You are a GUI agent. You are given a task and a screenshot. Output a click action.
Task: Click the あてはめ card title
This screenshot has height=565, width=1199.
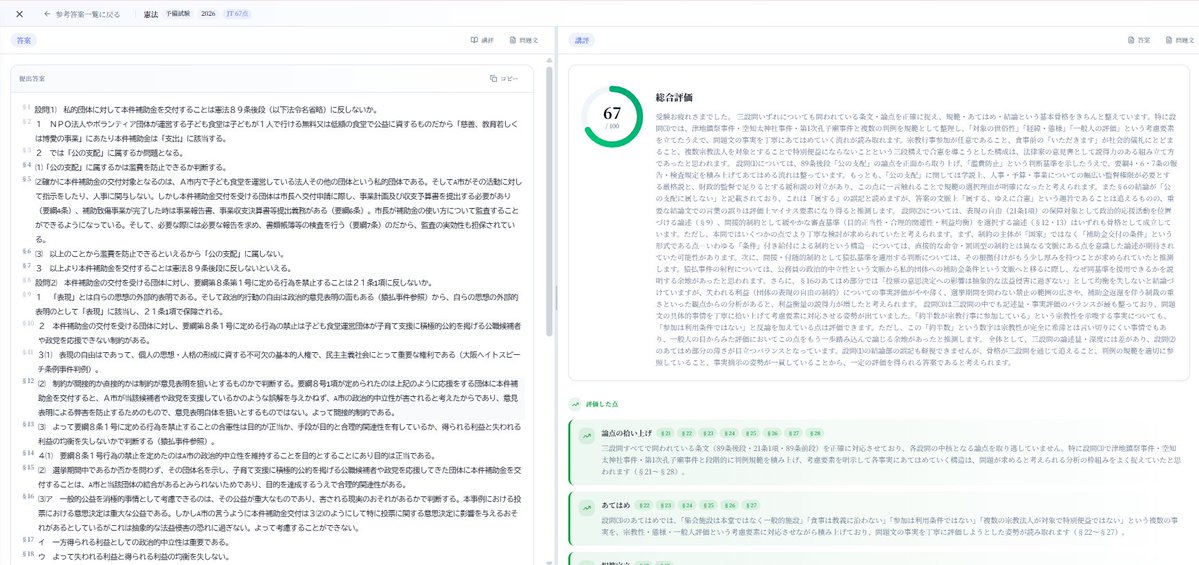pyautogui.click(x=616, y=505)
